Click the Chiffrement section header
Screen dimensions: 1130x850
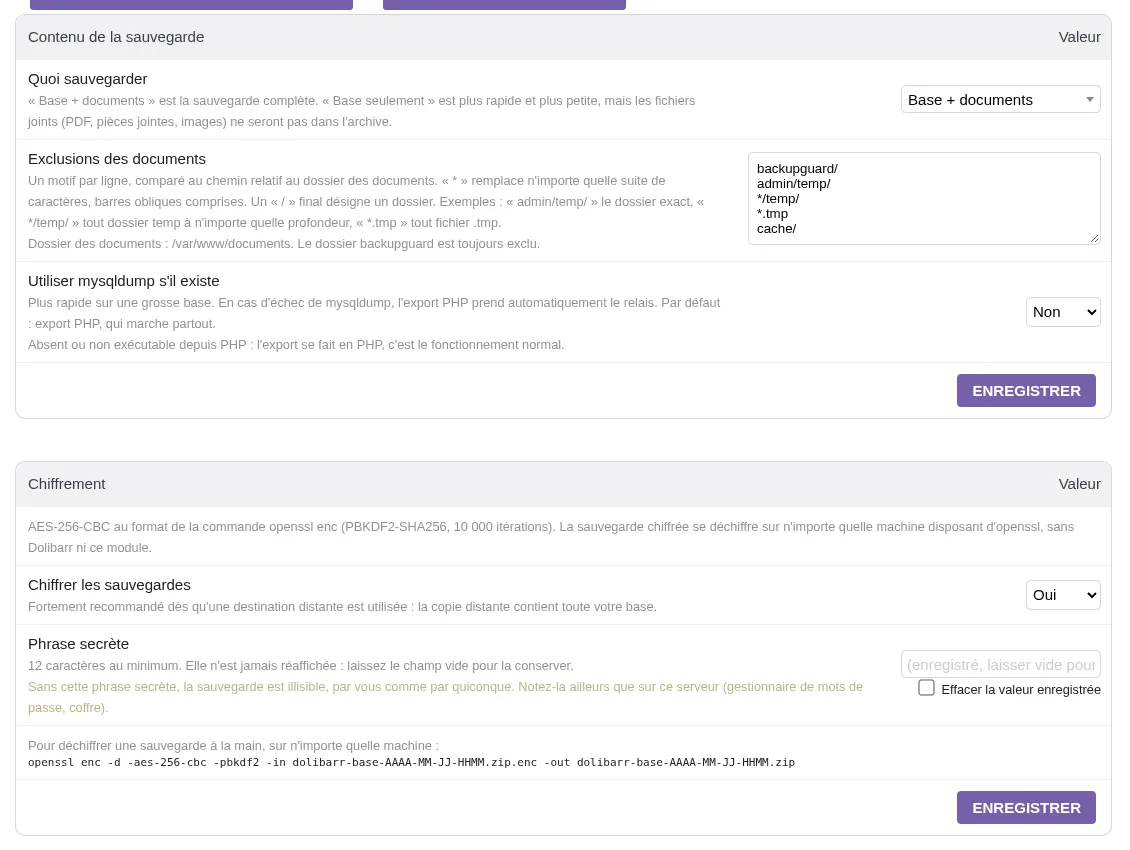(x=66, y=484)
